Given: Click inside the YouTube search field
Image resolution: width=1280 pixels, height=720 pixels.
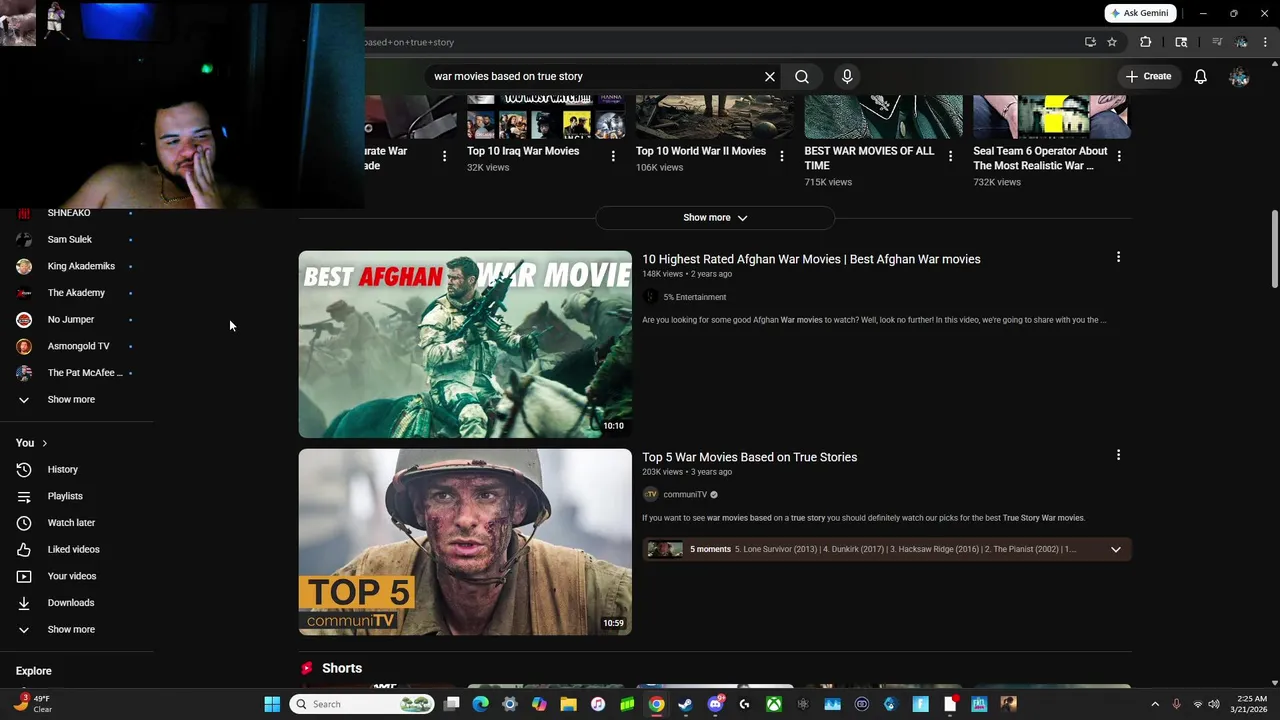Looking at the screenshot, I should point(595,76).
